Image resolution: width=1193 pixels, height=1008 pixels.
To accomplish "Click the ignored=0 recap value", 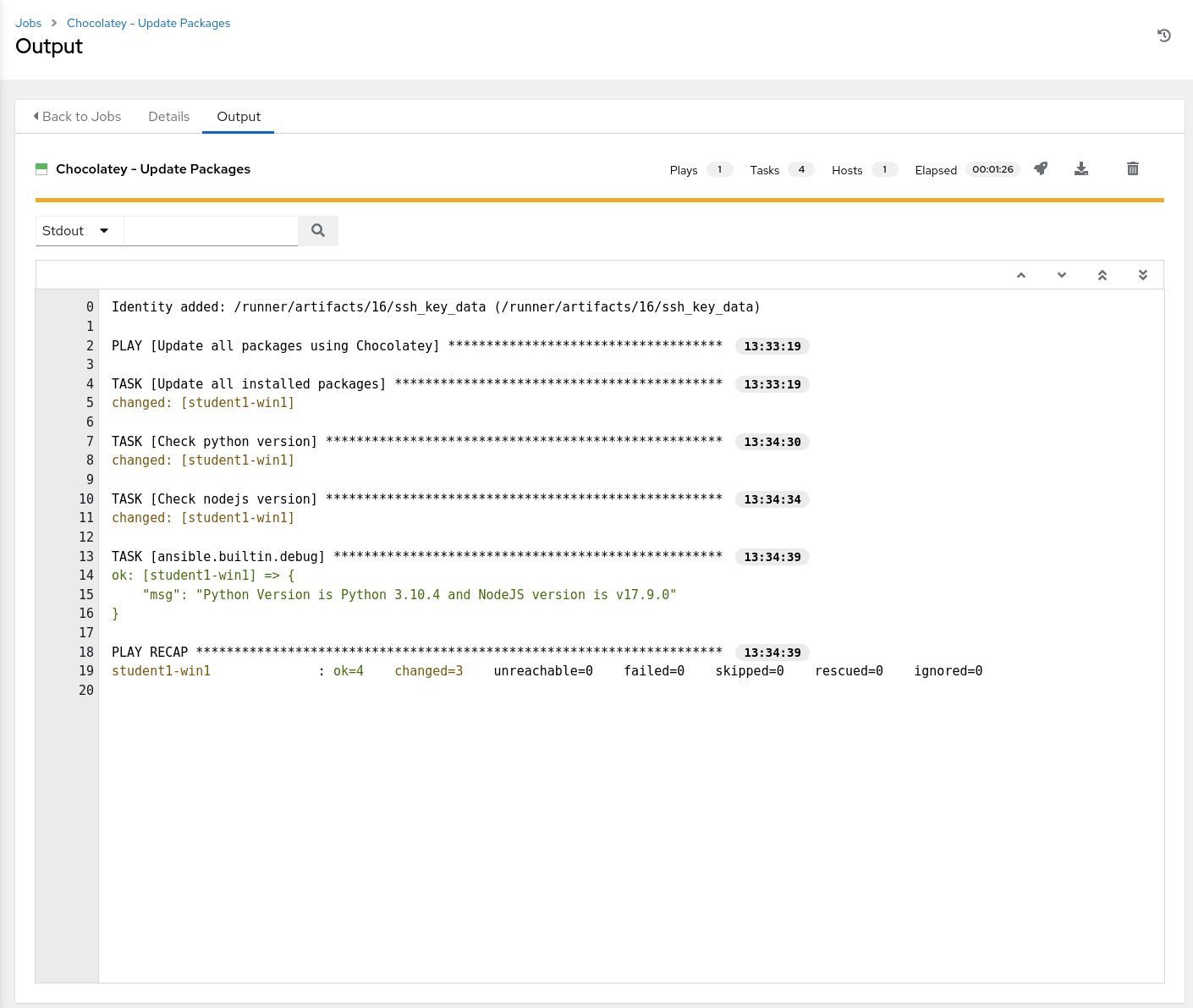I will [948, 670].
